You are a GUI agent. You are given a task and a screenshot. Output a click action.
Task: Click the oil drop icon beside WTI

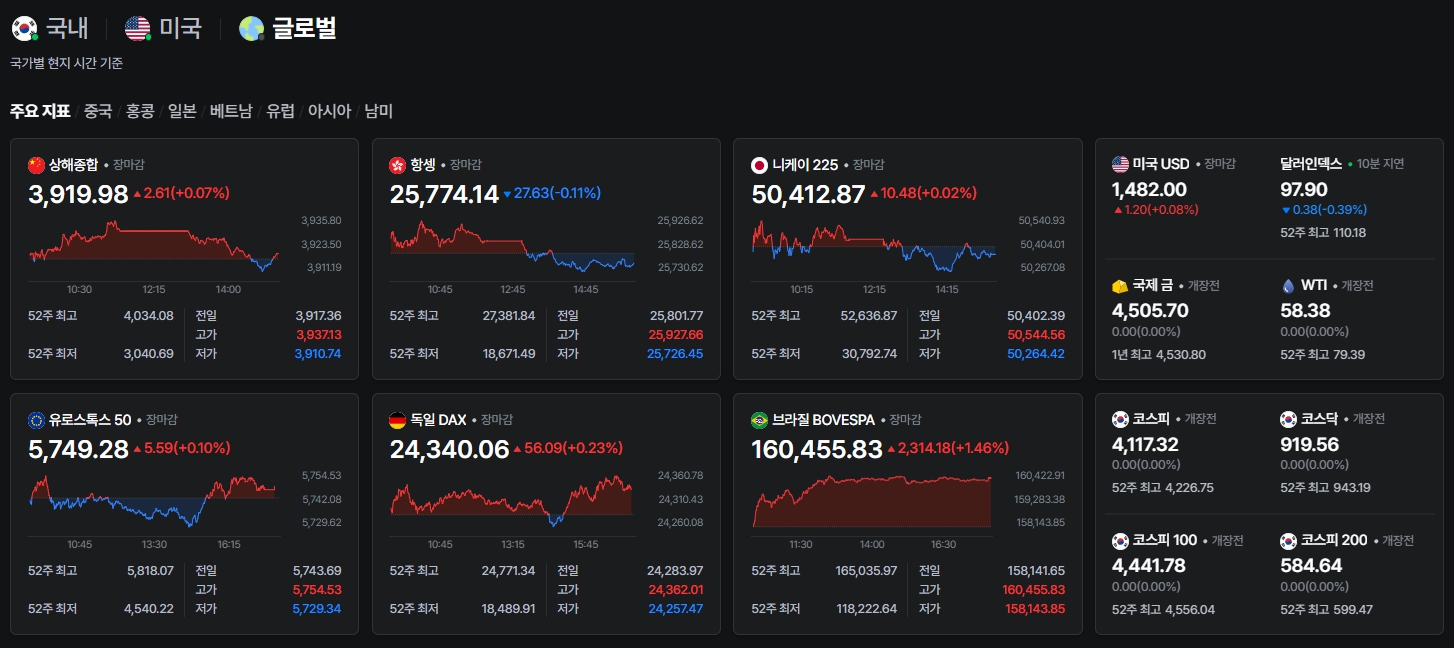[1288, 286]
